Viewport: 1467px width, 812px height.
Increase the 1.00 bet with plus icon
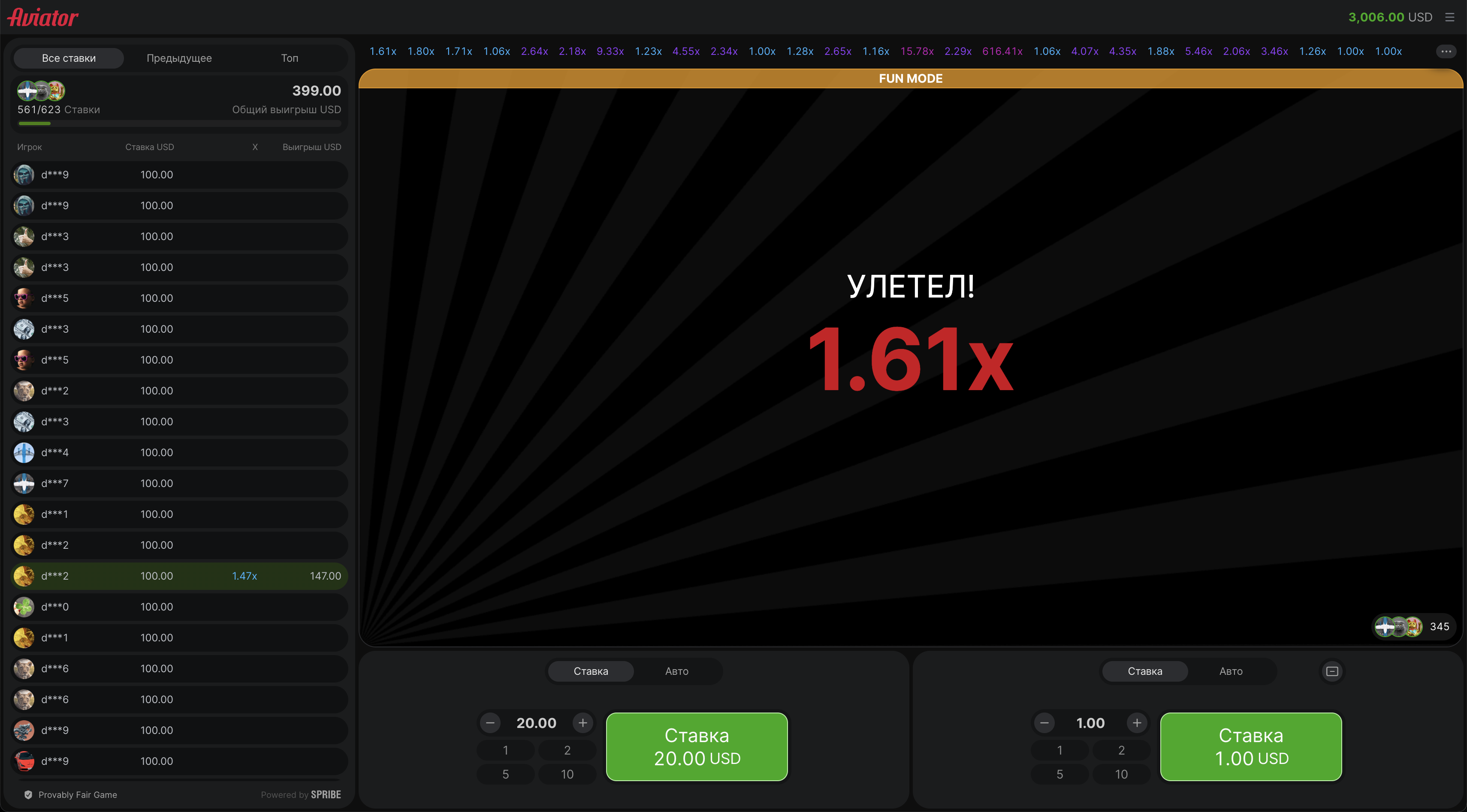1137,723
